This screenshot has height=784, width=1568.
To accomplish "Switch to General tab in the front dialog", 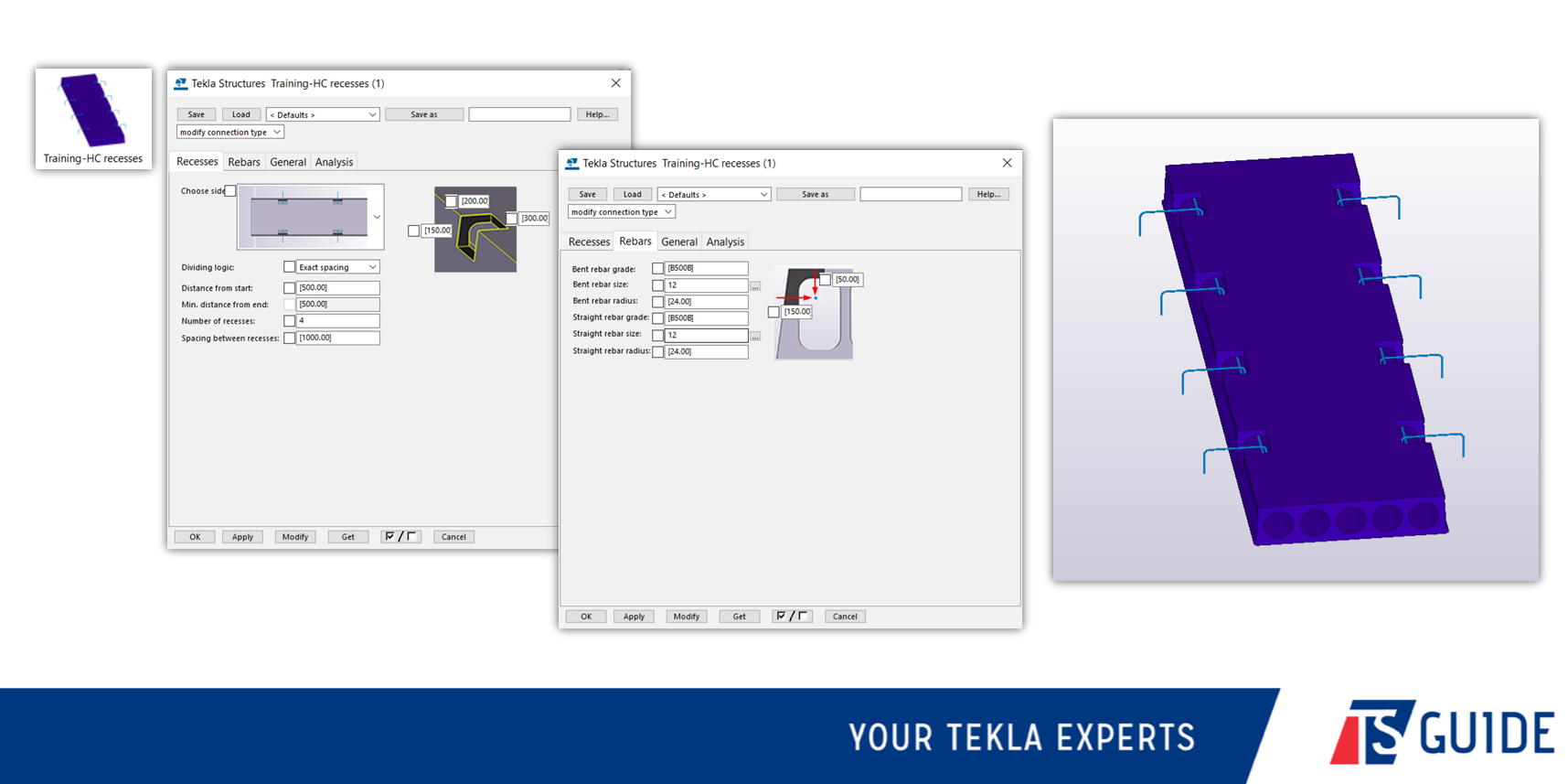I will click(x=679, y=242).
